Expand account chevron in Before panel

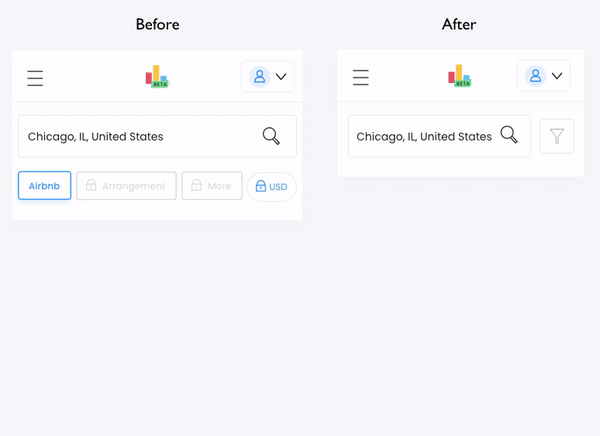pos(281,77)
